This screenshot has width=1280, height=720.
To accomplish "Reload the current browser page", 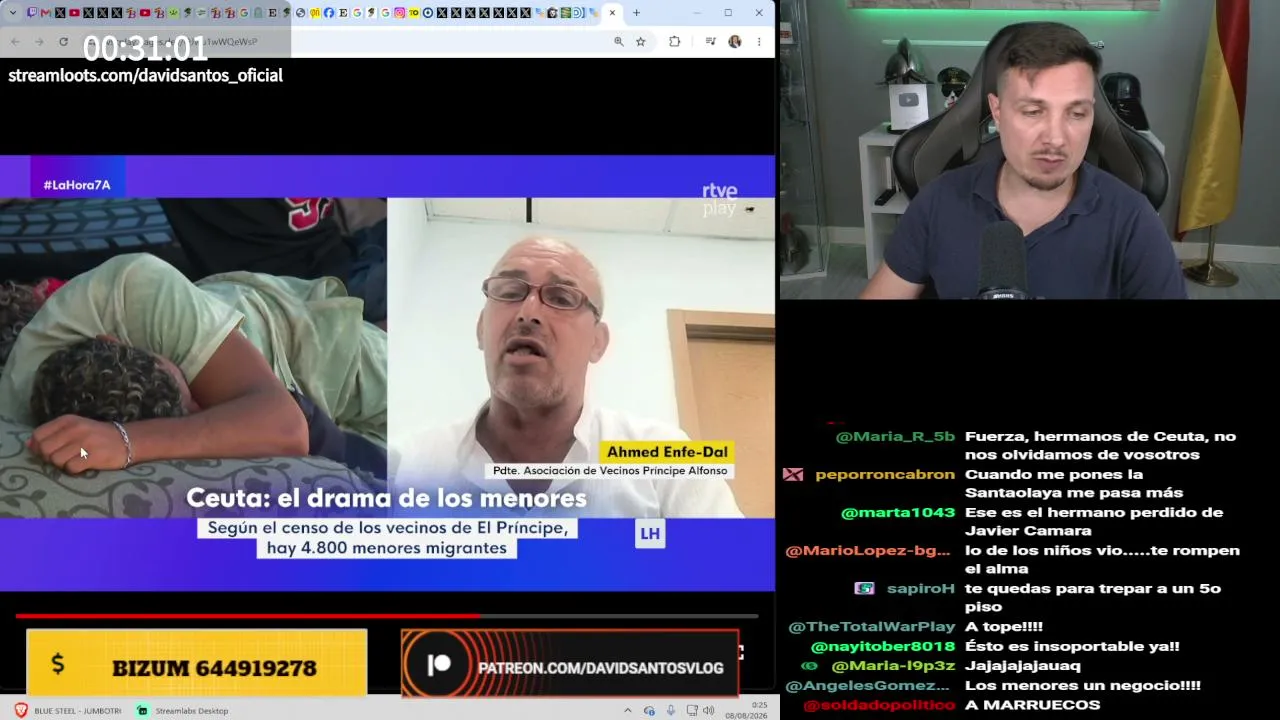I will point(63,42).
